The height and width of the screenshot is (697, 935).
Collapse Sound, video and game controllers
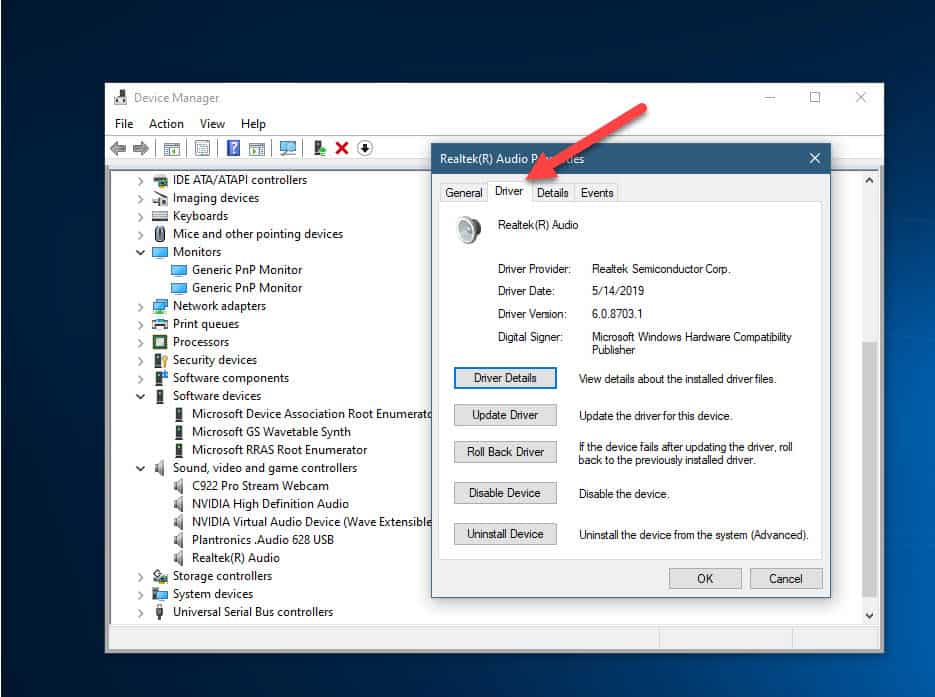140,469
